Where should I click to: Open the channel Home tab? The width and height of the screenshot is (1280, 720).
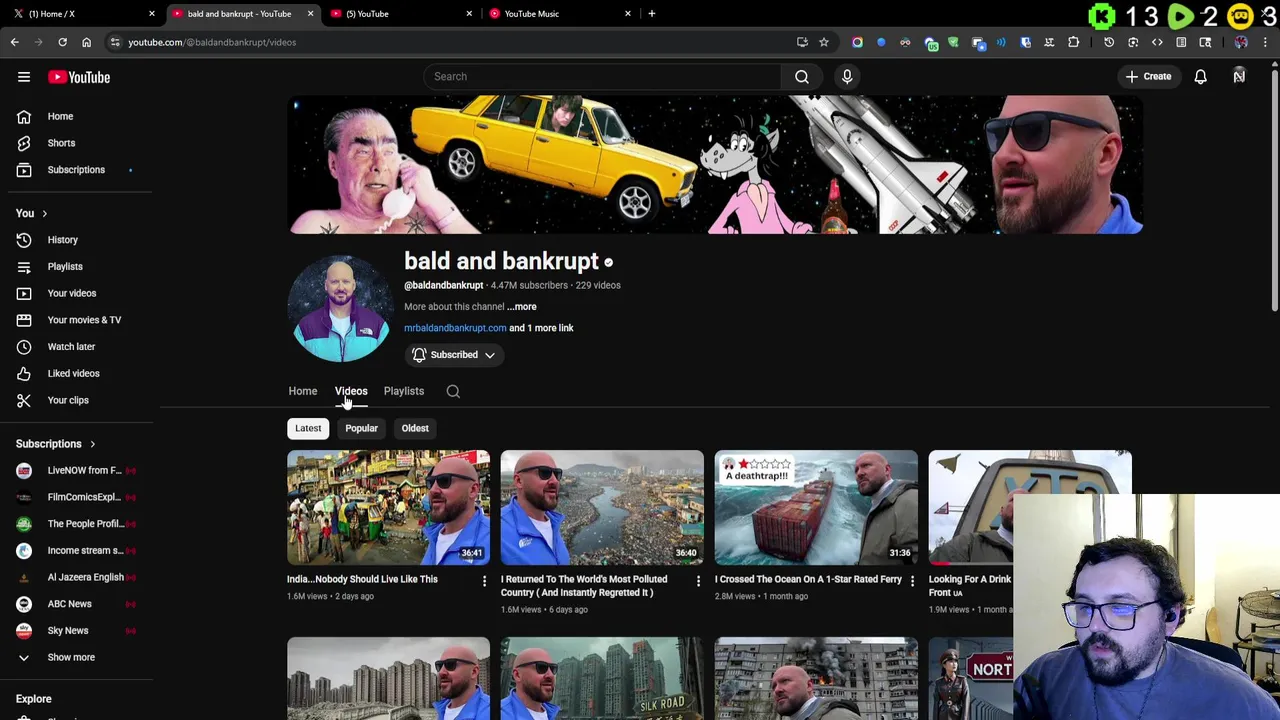[303, 391]
